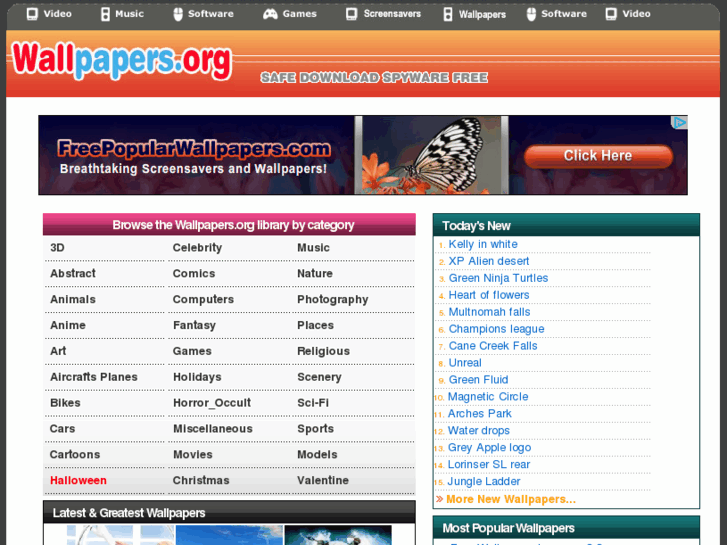Image resolution: width=727 pixels, height=545 pixels.
Task: Open the second Software item in top bar
Action: click(x=564, y=14)
